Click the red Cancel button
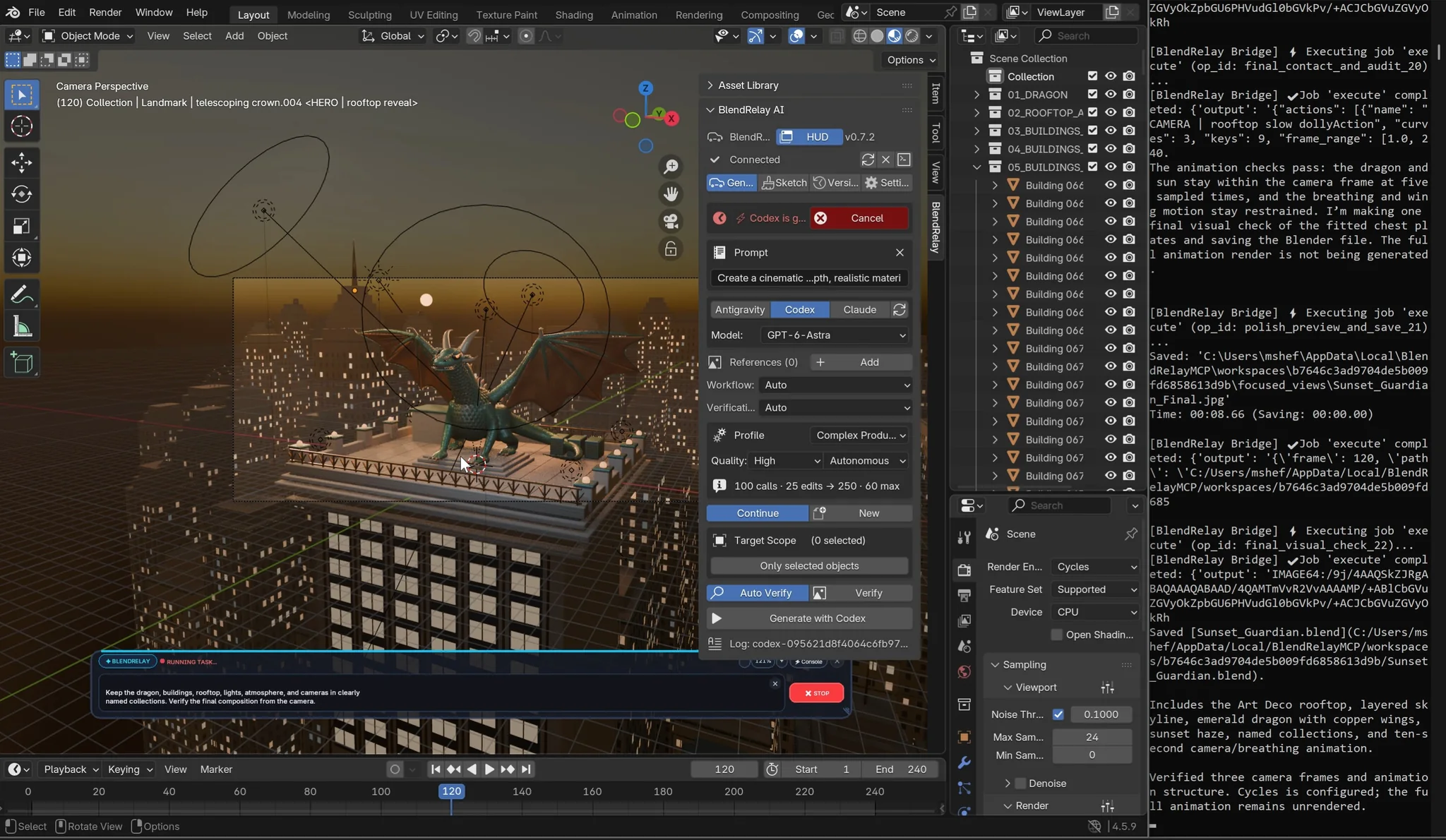 click(x=859, y=218)
